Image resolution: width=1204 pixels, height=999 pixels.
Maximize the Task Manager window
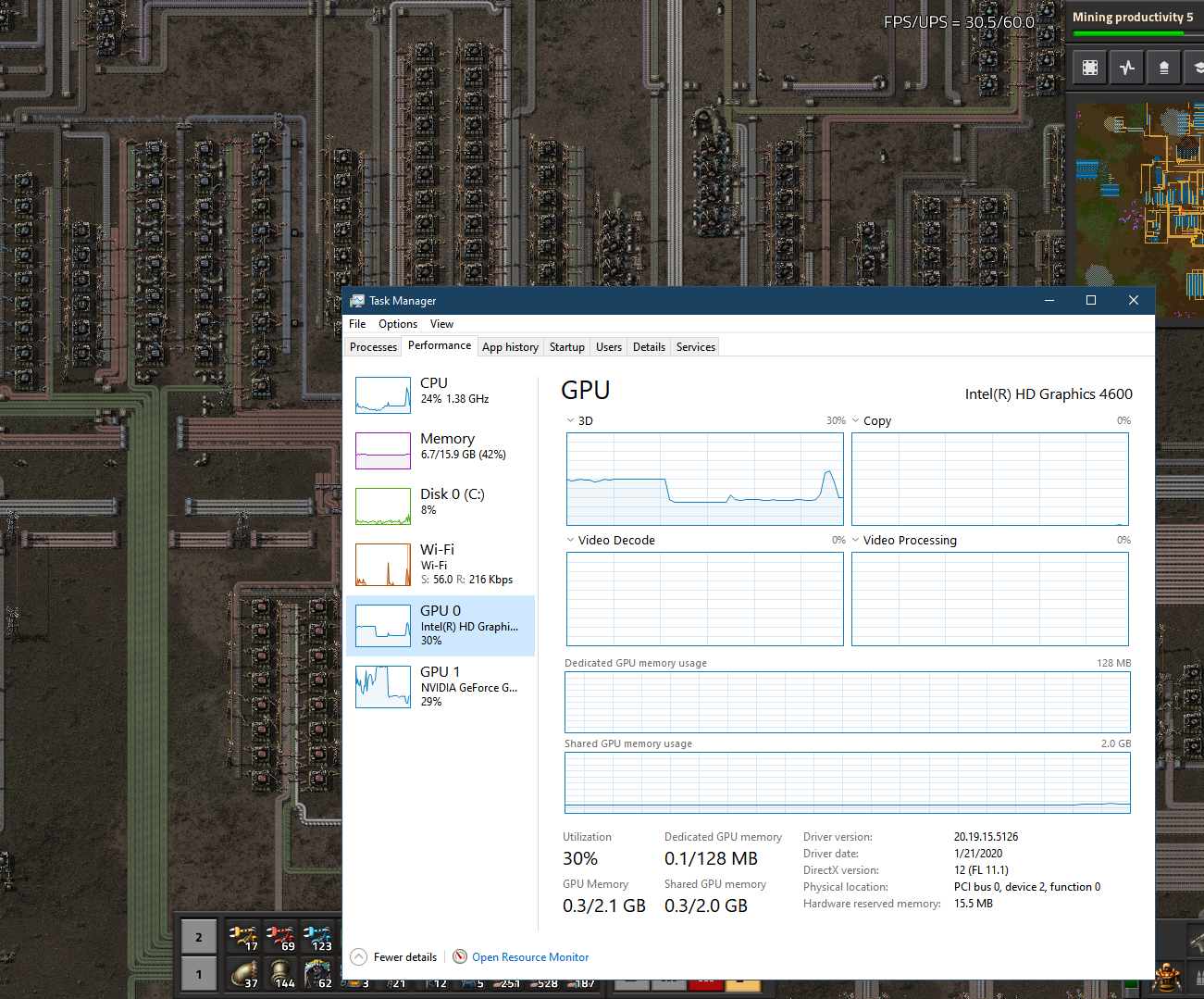[x=1091, y=300]
